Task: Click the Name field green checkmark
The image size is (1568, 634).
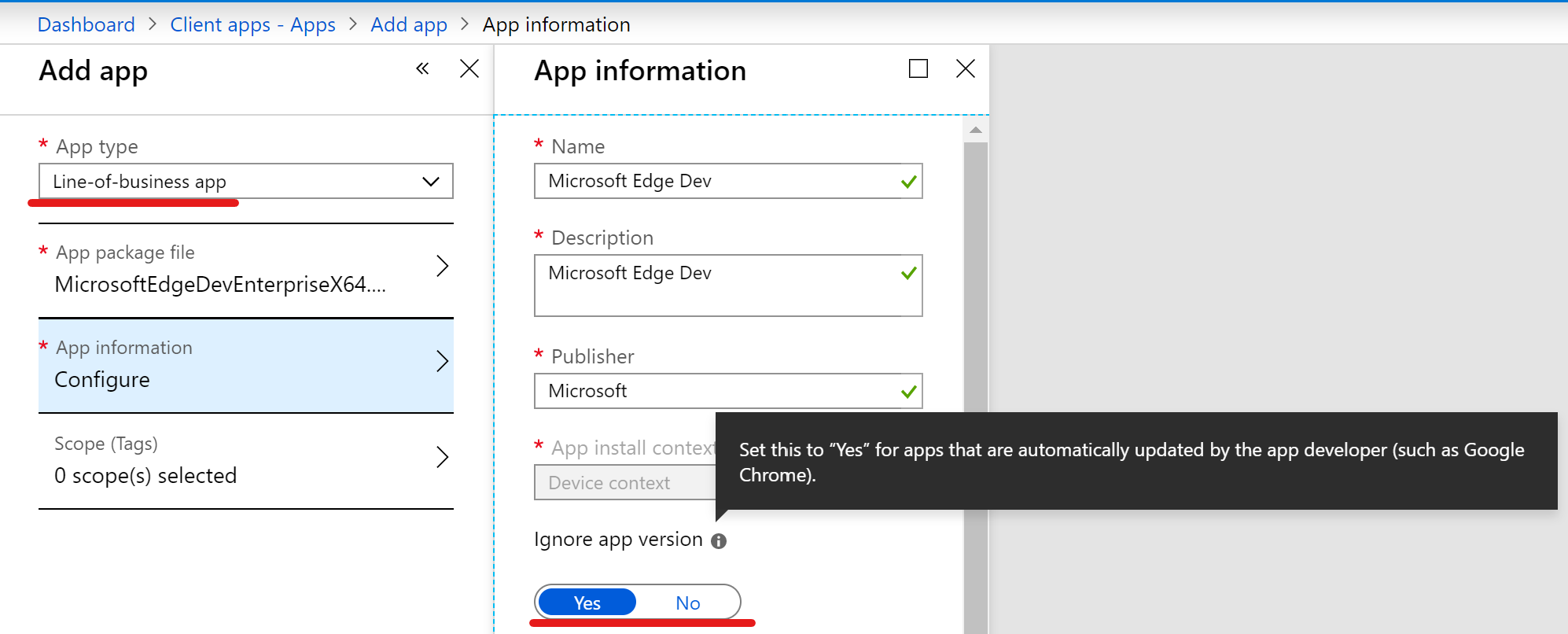Action: coord(909,182)
